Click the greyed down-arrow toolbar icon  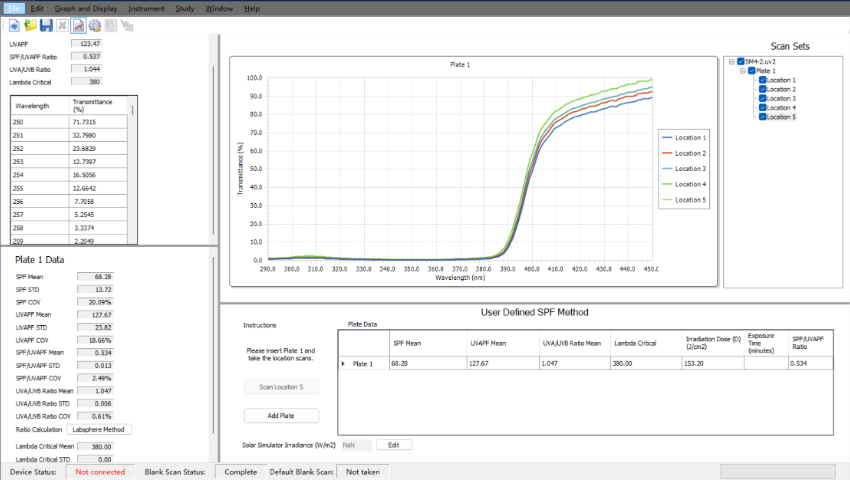[127, 25]
